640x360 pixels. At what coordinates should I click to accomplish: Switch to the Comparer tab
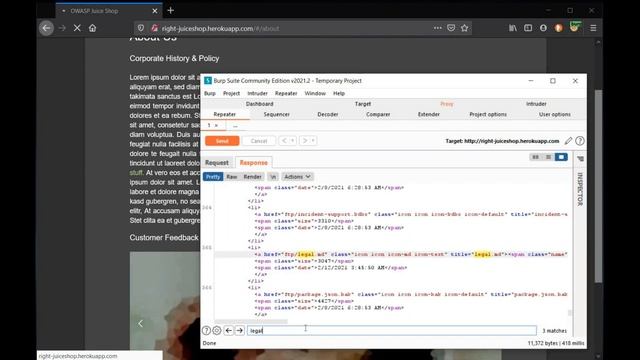tap(378, 115)
